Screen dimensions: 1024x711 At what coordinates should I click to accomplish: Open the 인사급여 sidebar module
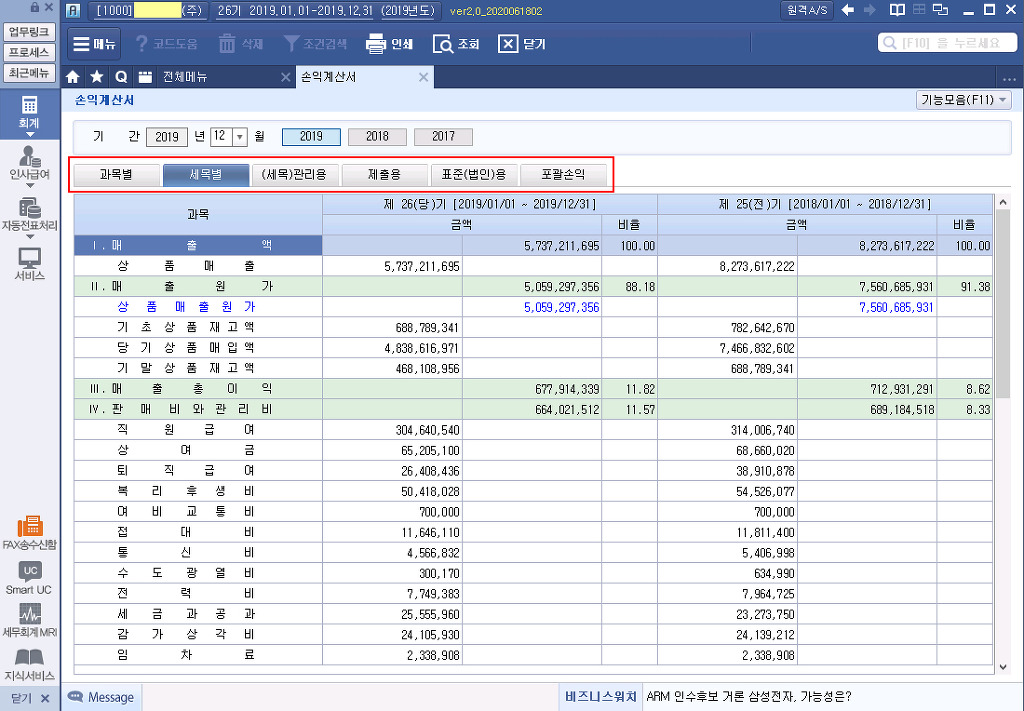(x=29, y=165)
